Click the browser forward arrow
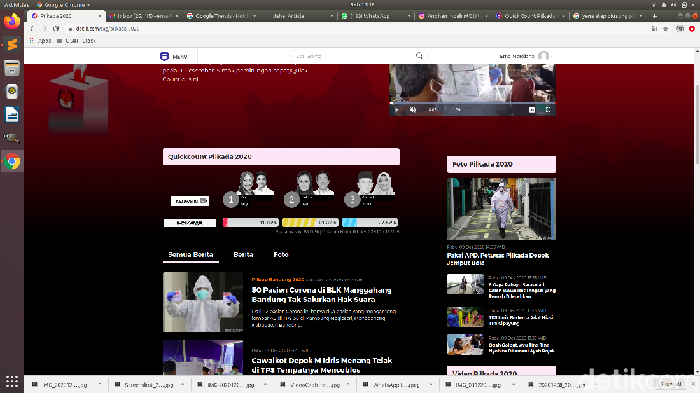This screenshot has height=393, width=700. (x=44, y=29)
